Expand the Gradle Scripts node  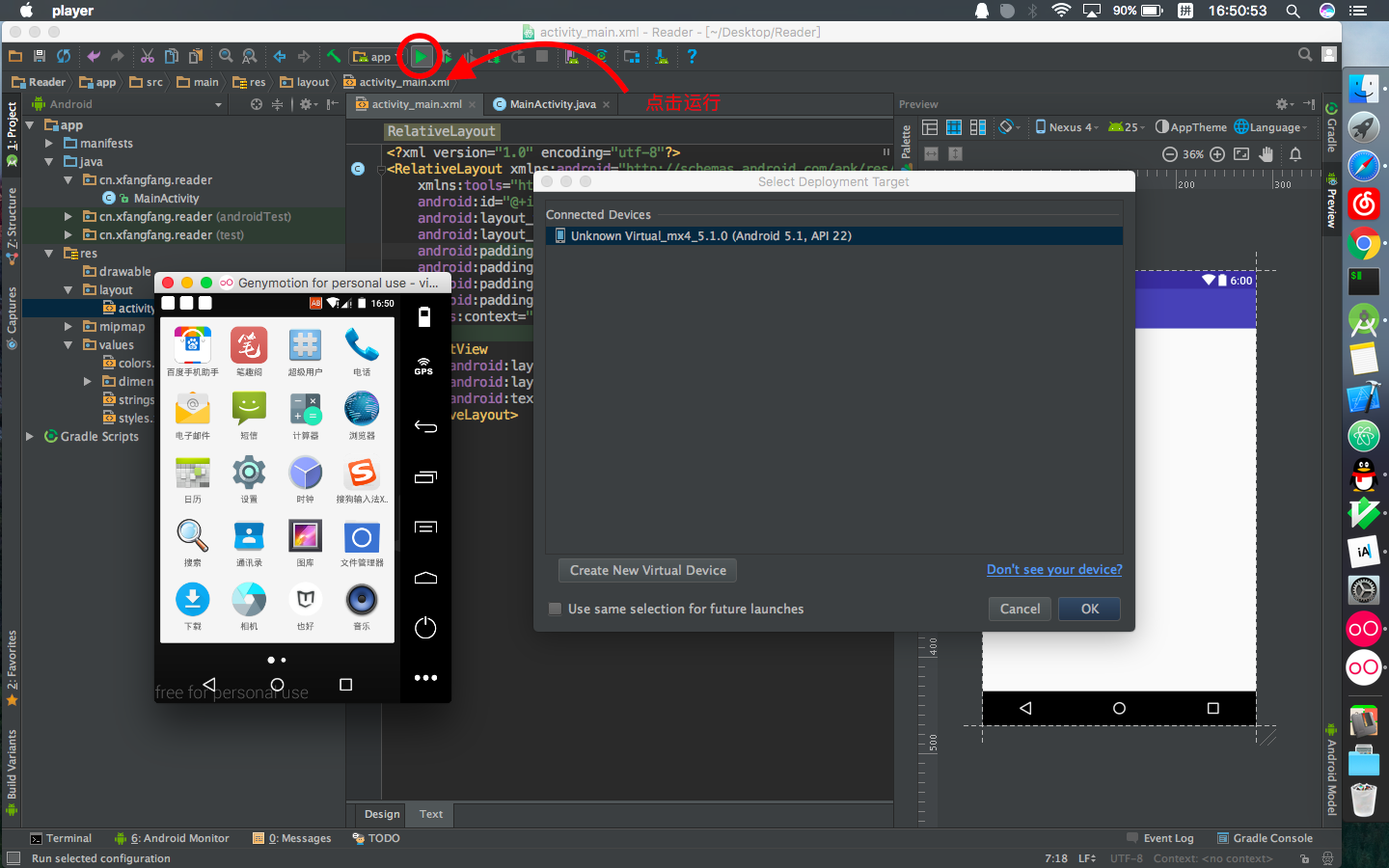click(30, 437)
